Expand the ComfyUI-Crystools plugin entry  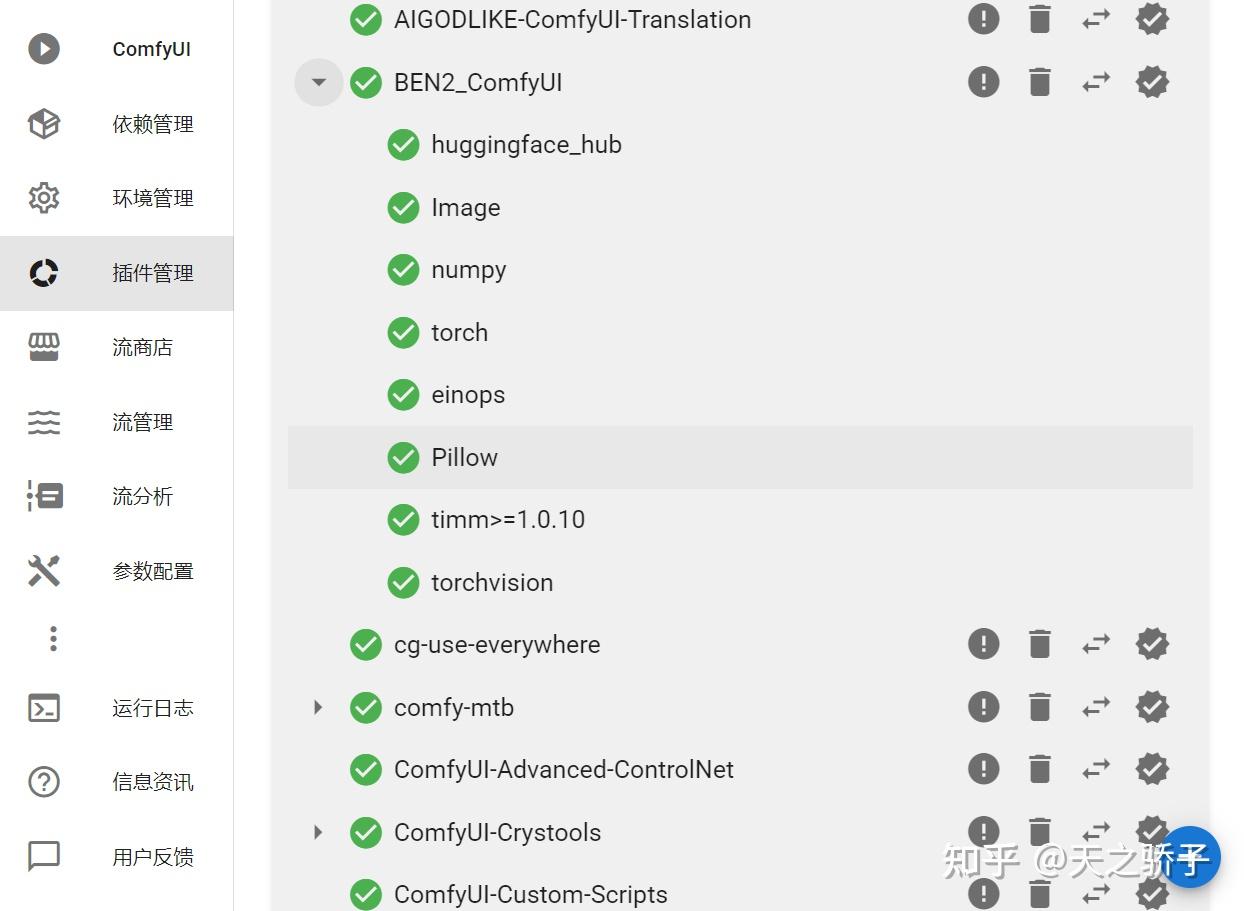pos(318,832)
